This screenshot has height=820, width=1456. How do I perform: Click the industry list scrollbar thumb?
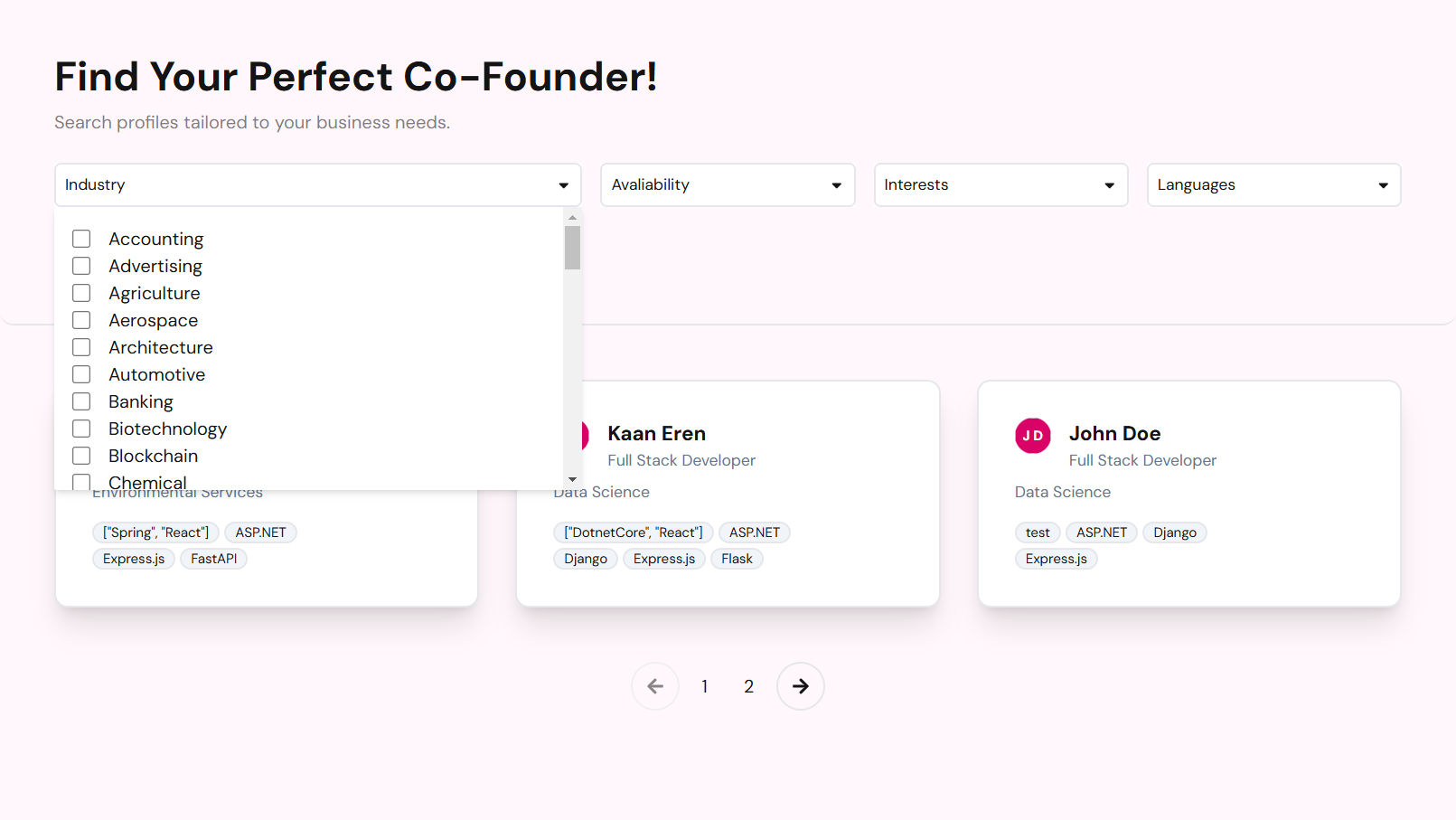click(572, 248)
